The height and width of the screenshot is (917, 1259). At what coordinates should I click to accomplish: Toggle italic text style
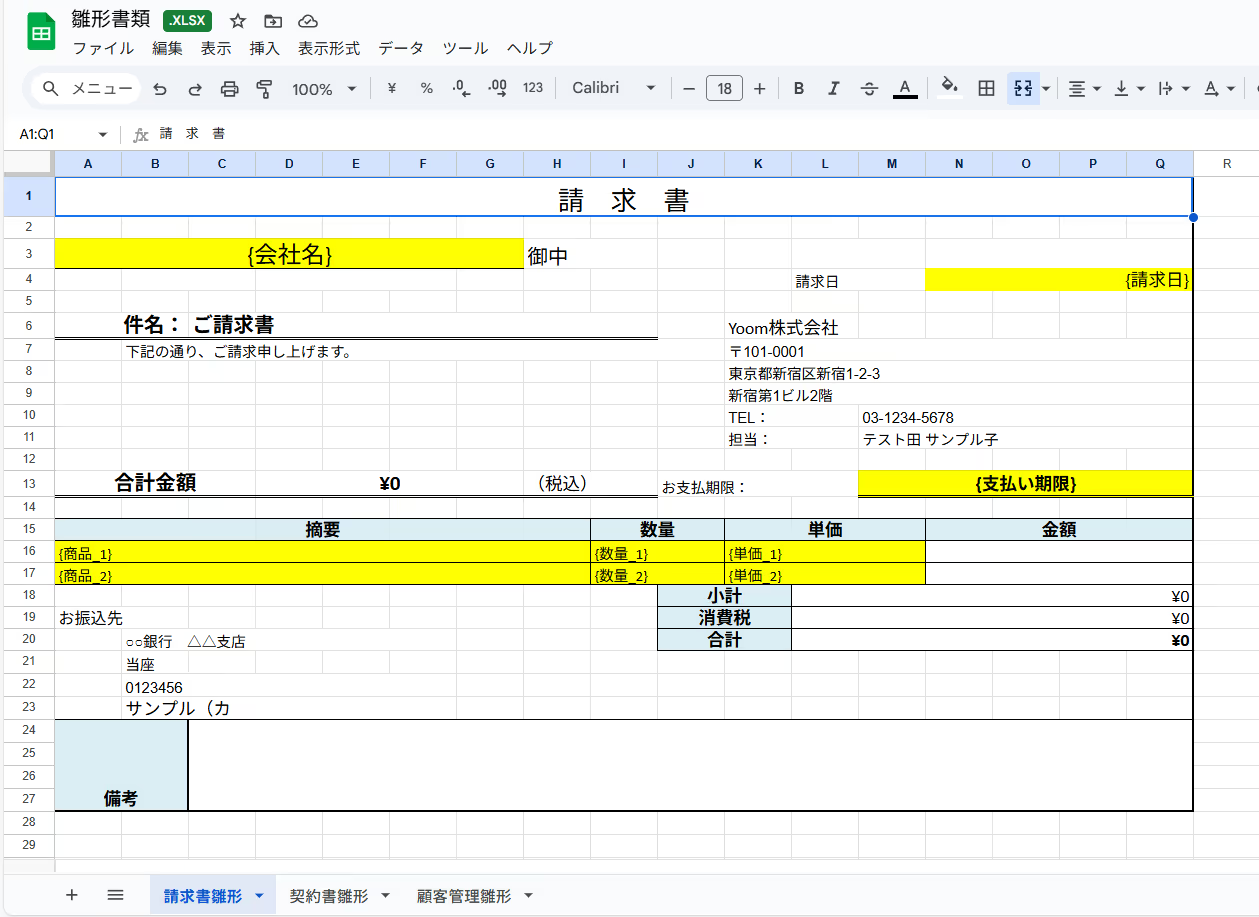point(833,88)
